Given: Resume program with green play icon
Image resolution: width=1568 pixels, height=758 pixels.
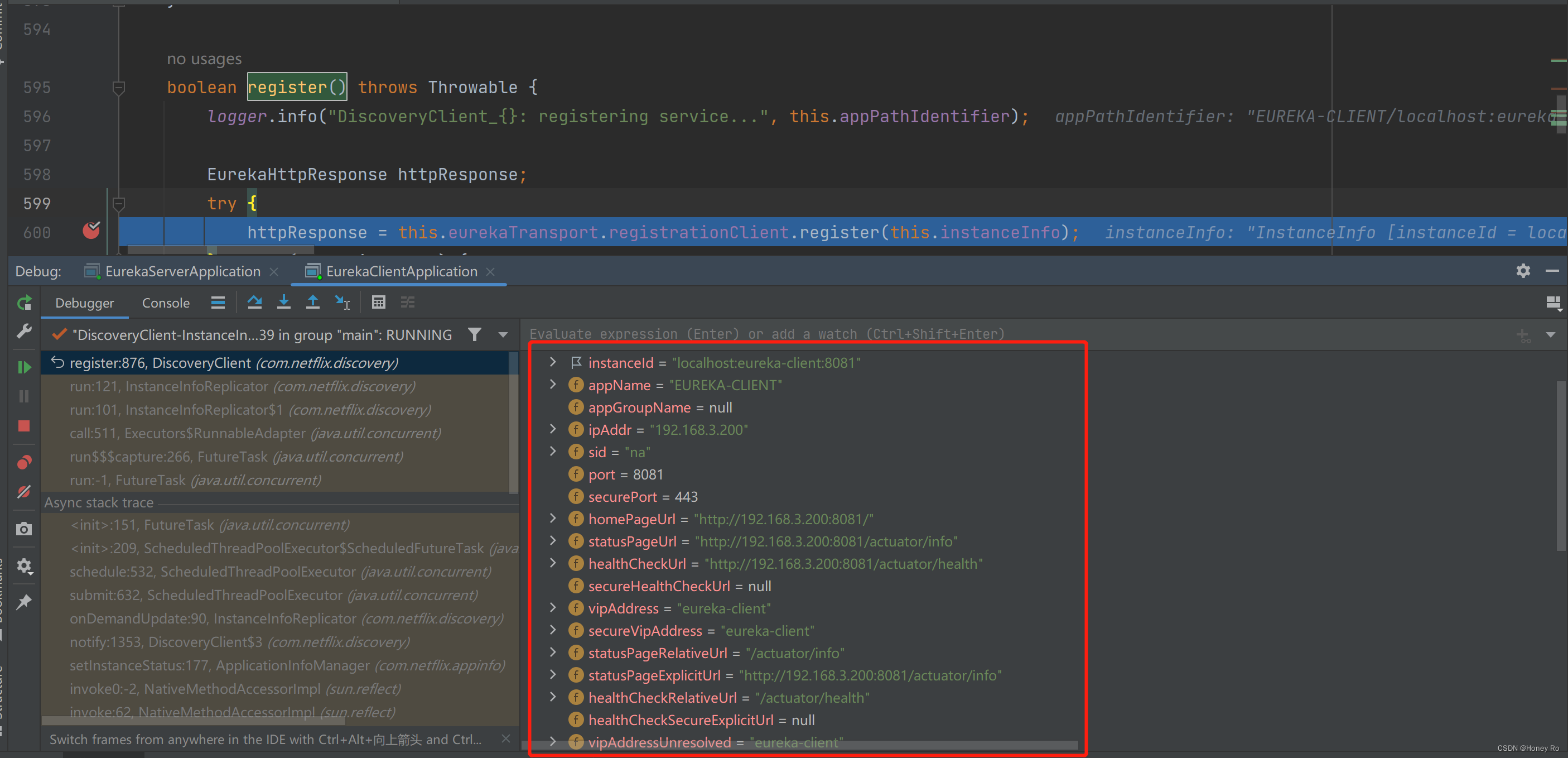Looking at the screenshot, I should (x=25, y=367).
